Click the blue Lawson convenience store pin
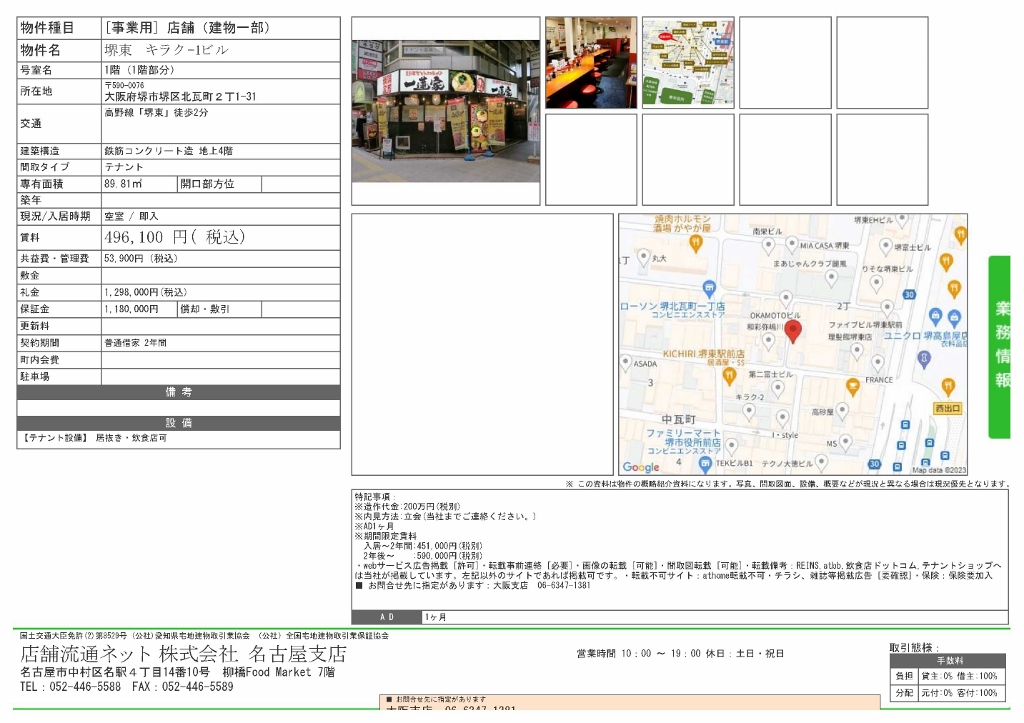This screenshot has width=1024, height=723. coord(709,288)
